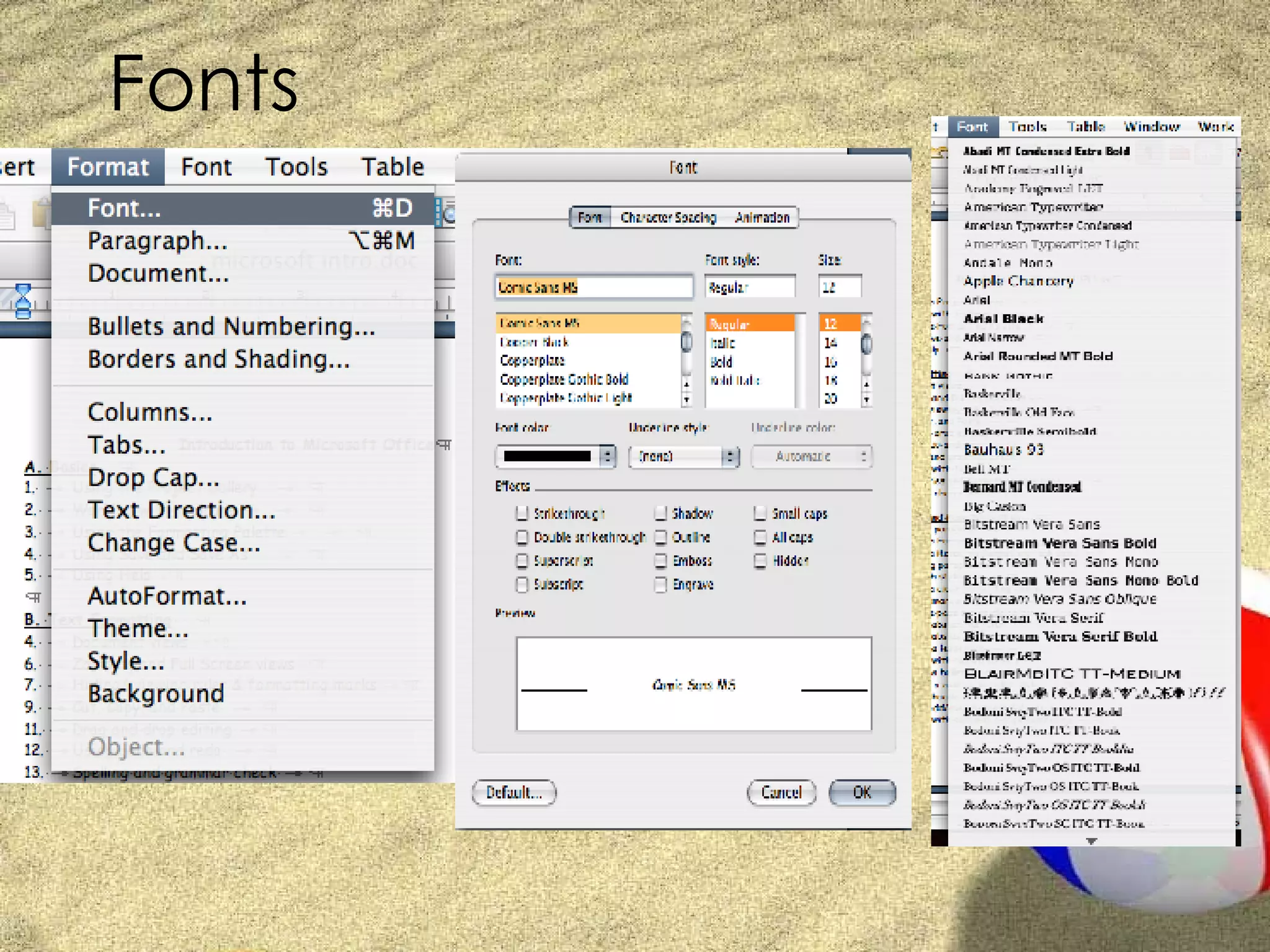Enable the Strikethrough checkbox
The height and width of the screenshot is (952, 1270).
(522, 513)
